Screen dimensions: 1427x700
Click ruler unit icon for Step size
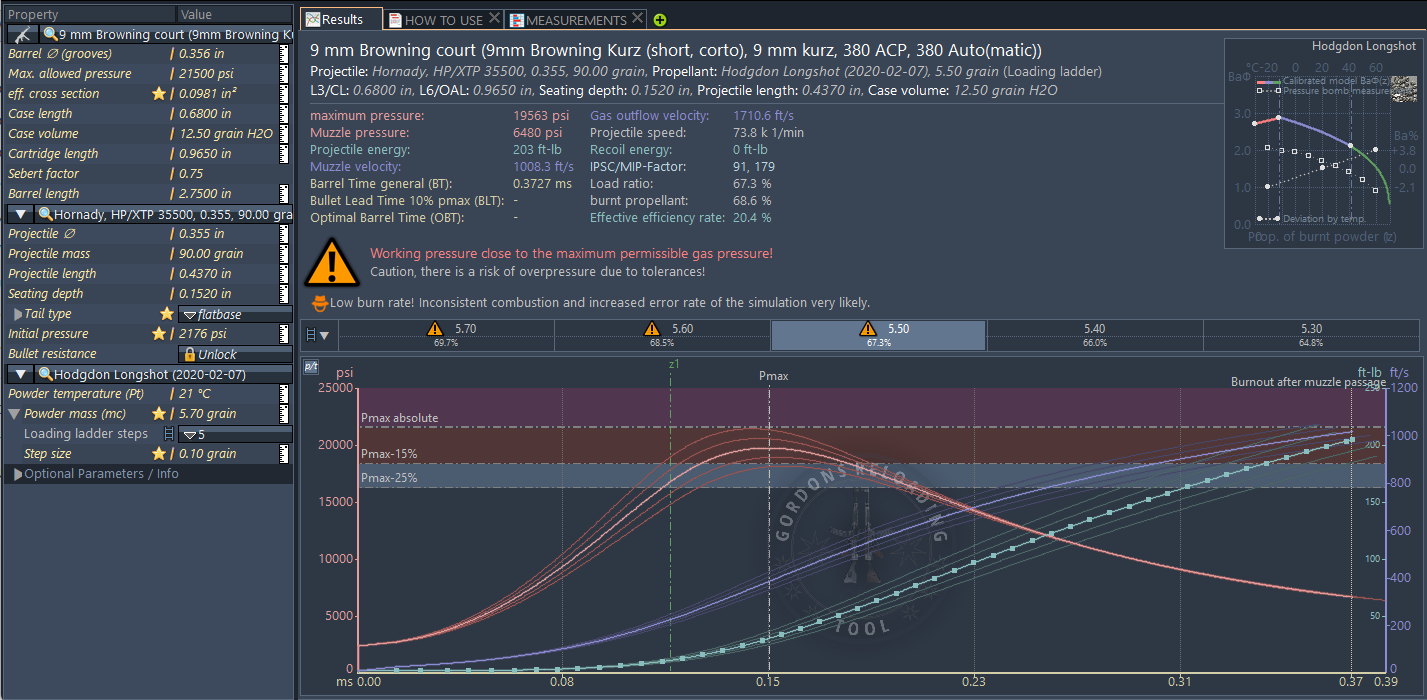point(284,454)
